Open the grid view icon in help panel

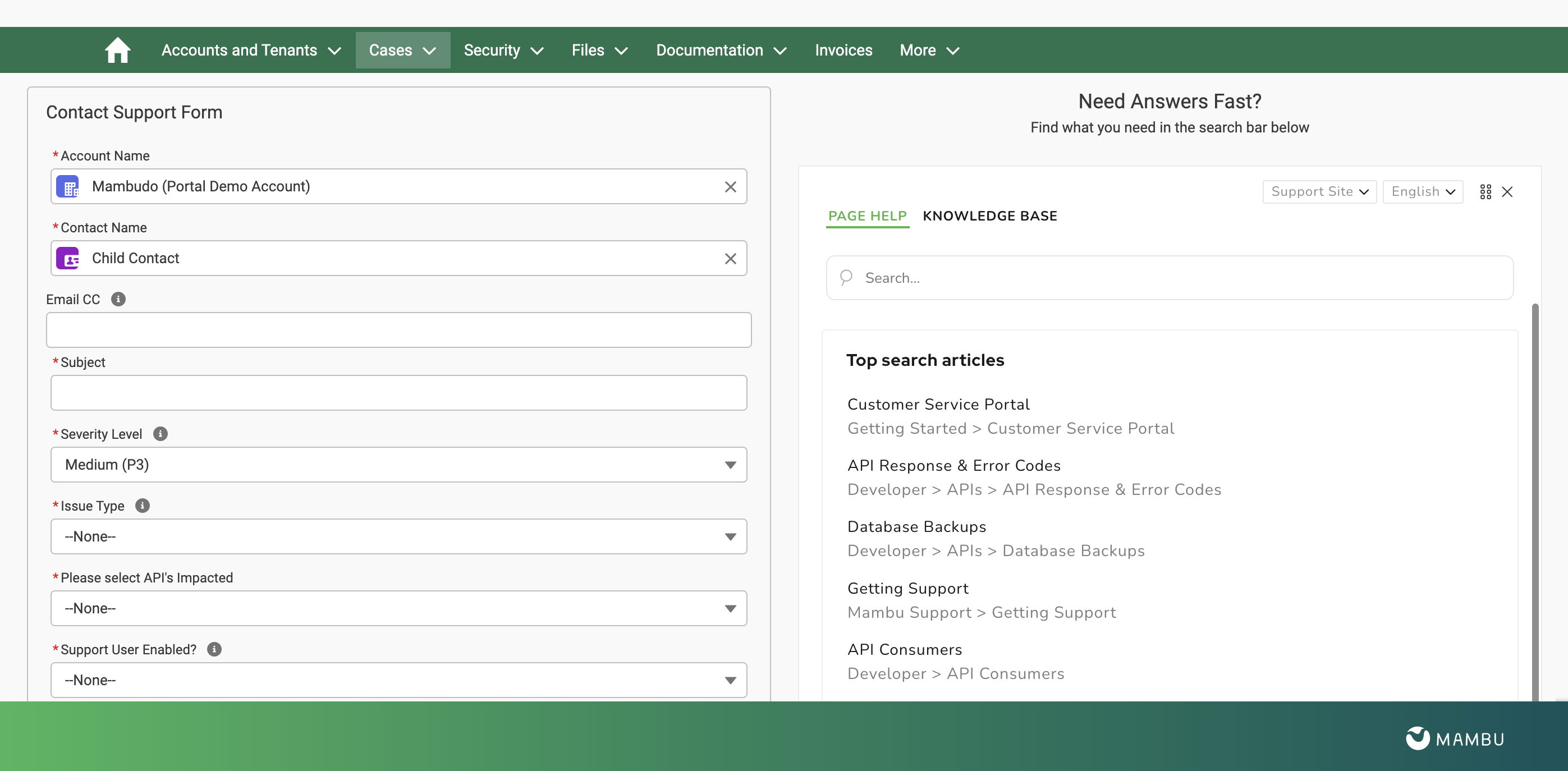[x=1485, y=192]
